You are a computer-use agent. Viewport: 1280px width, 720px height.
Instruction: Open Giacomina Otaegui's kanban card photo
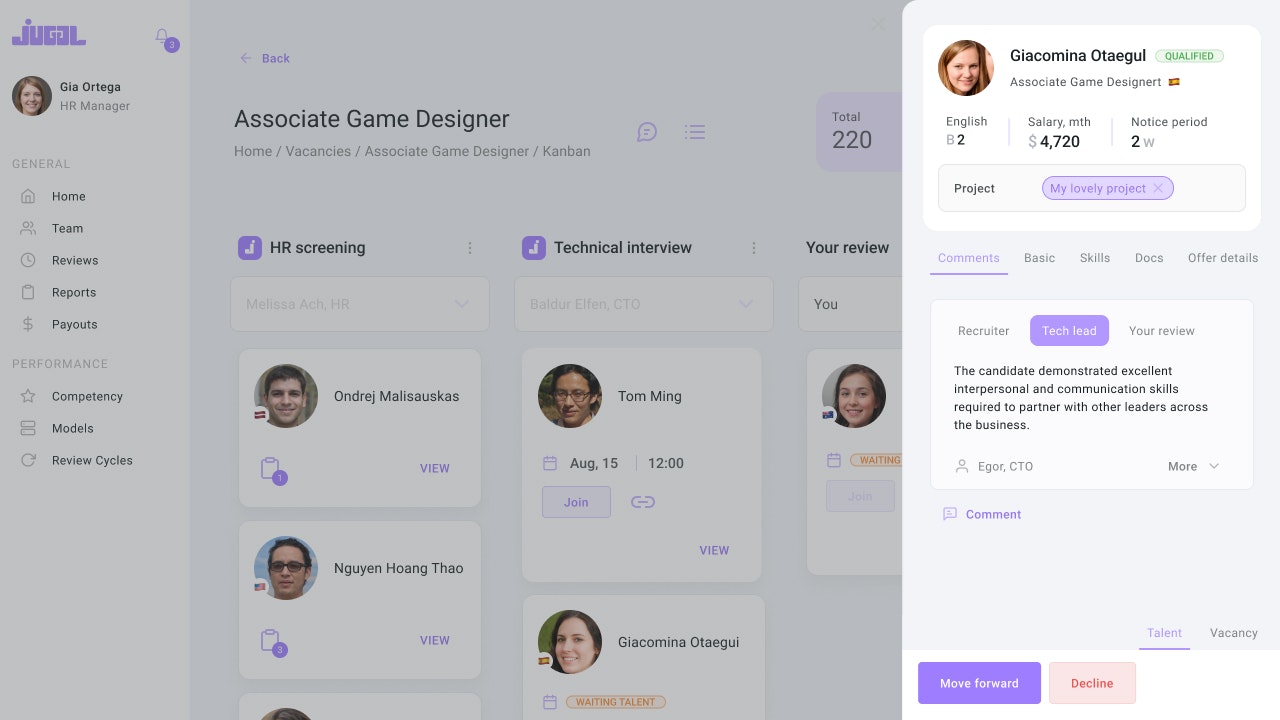pyautogui.click(x=570, y=642)
